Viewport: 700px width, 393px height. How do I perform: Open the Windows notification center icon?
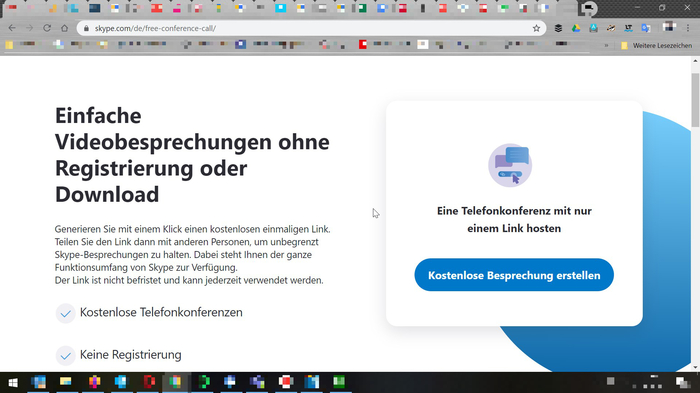(x=683, y=382)
